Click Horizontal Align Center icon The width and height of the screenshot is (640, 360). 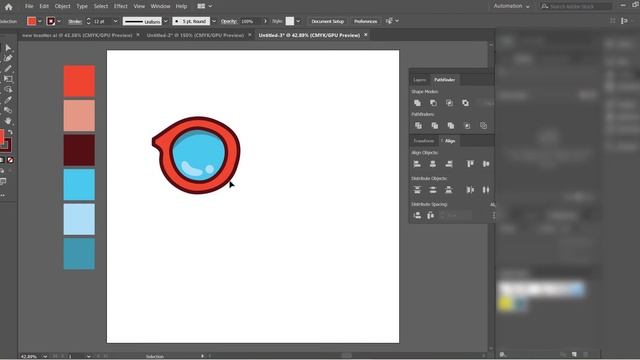pyautogui.click(x=433, y=164)
